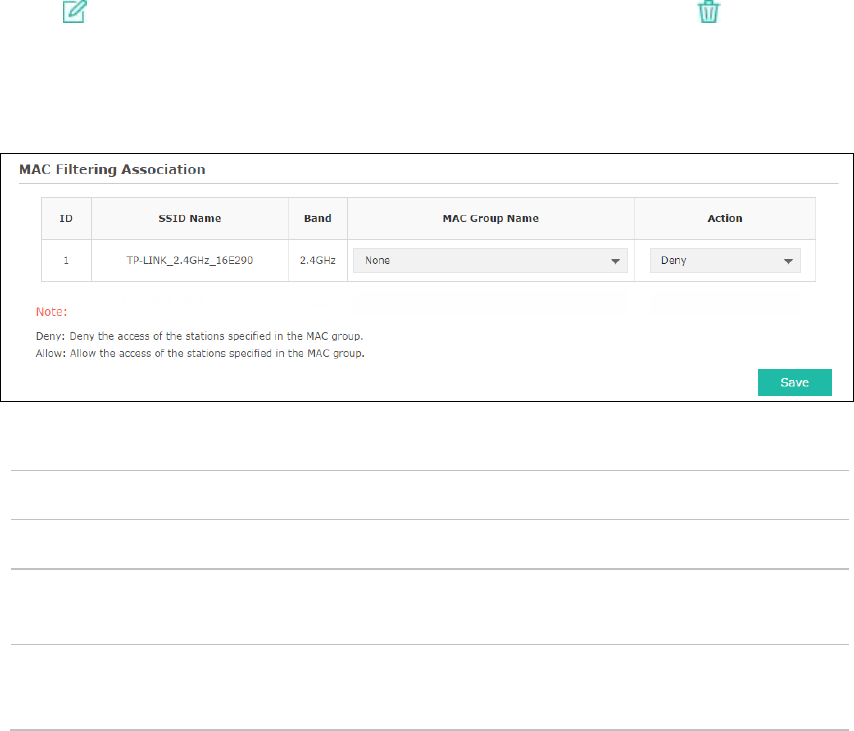This screenshot has width=854, height=731.
Task: Open the Action dropdown showing Deny
Action: click(725, 260)
